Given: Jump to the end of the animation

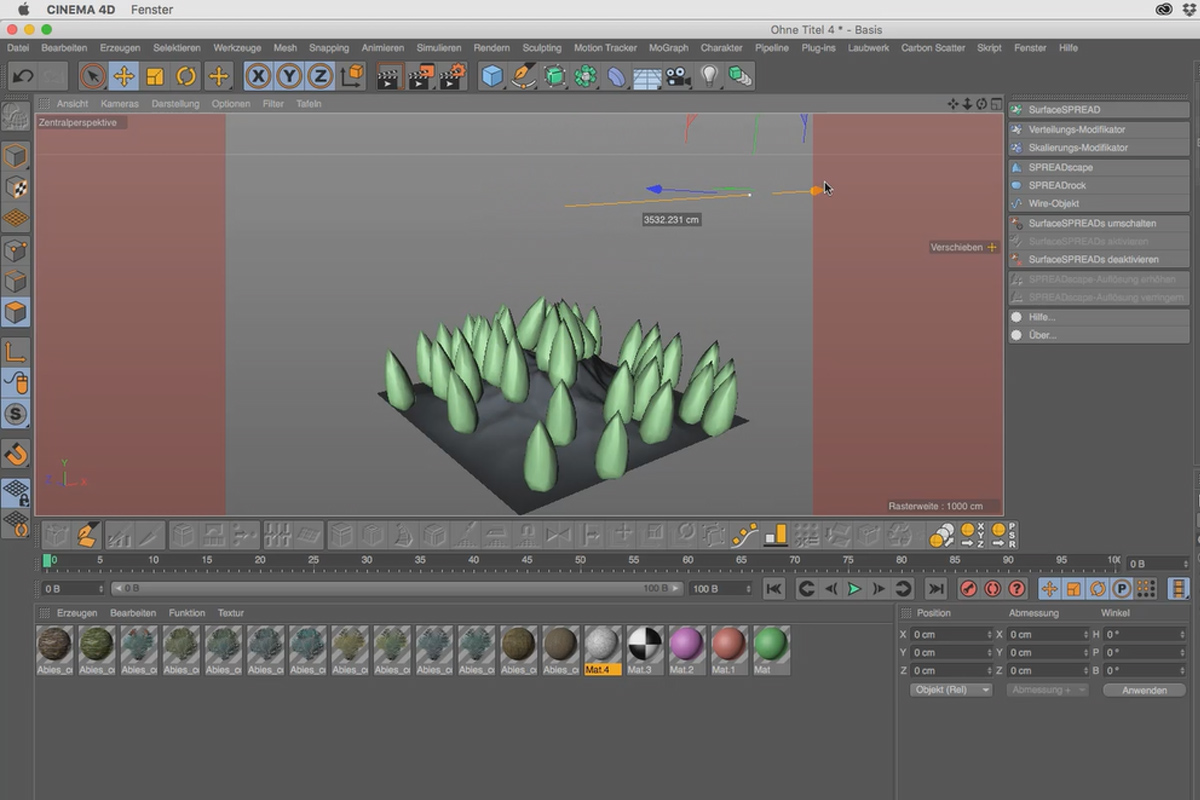Looking at the screenshot, I should (935, 589).
